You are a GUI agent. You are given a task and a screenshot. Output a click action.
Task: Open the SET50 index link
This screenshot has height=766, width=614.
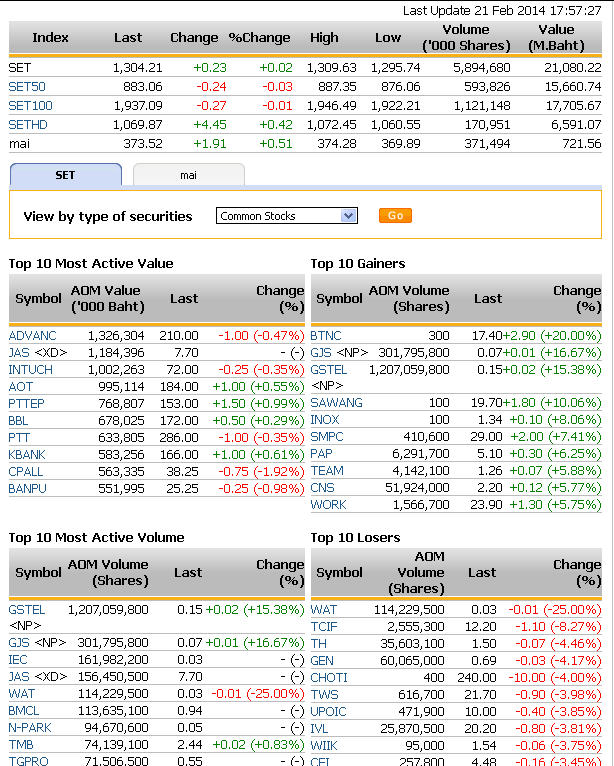click(27, 87)
